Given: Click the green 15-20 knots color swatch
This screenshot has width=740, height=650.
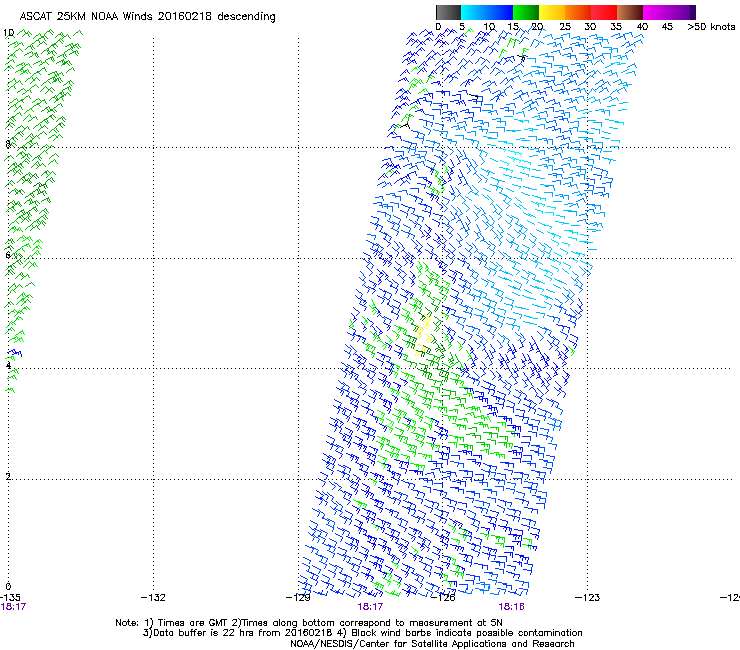Looking at the screenshot, I should pyautogui.click(x=526, y=12).
